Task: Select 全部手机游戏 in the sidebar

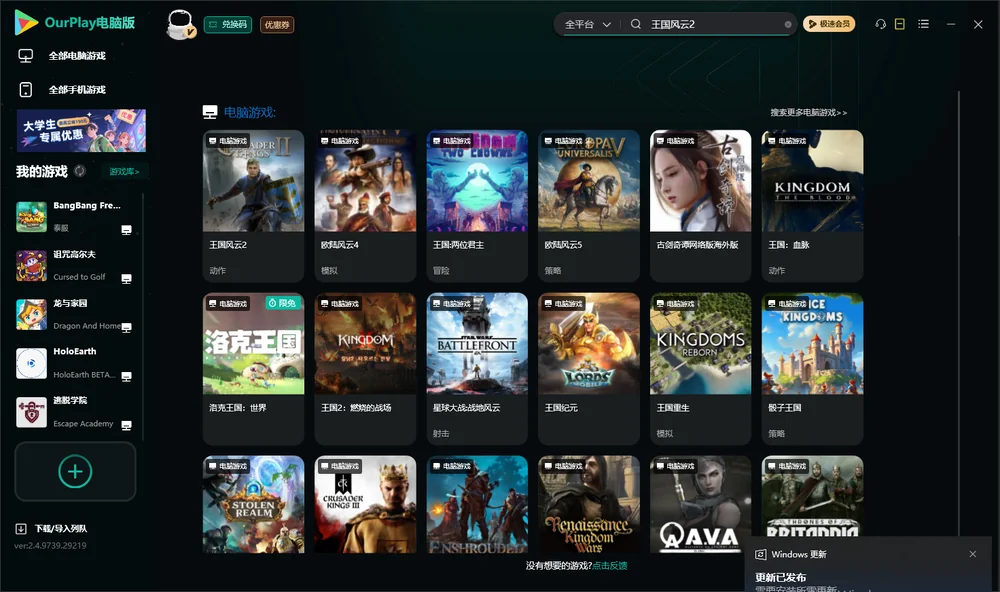Action: pos(77,90)
